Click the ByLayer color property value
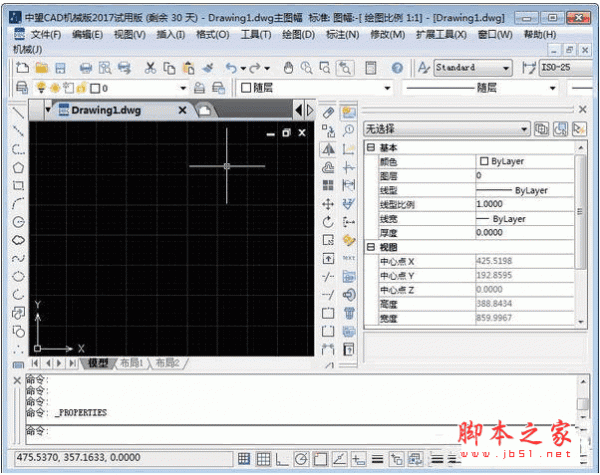The image size is (600, 475). (525, 162)
